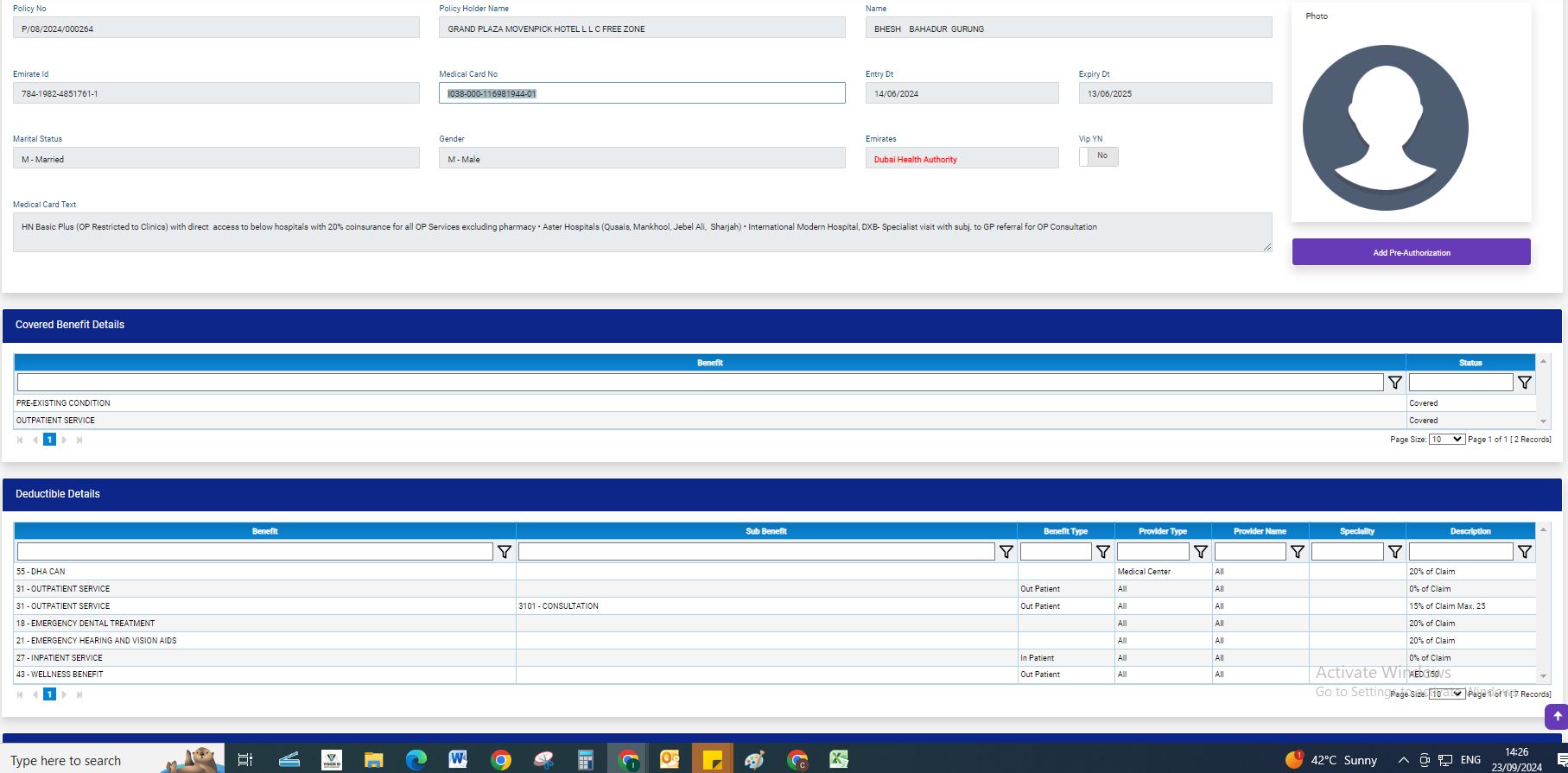Click the Provider Type filter funnel icon
This screenshot has width=1568, height=773.
tap(1201, 552)
